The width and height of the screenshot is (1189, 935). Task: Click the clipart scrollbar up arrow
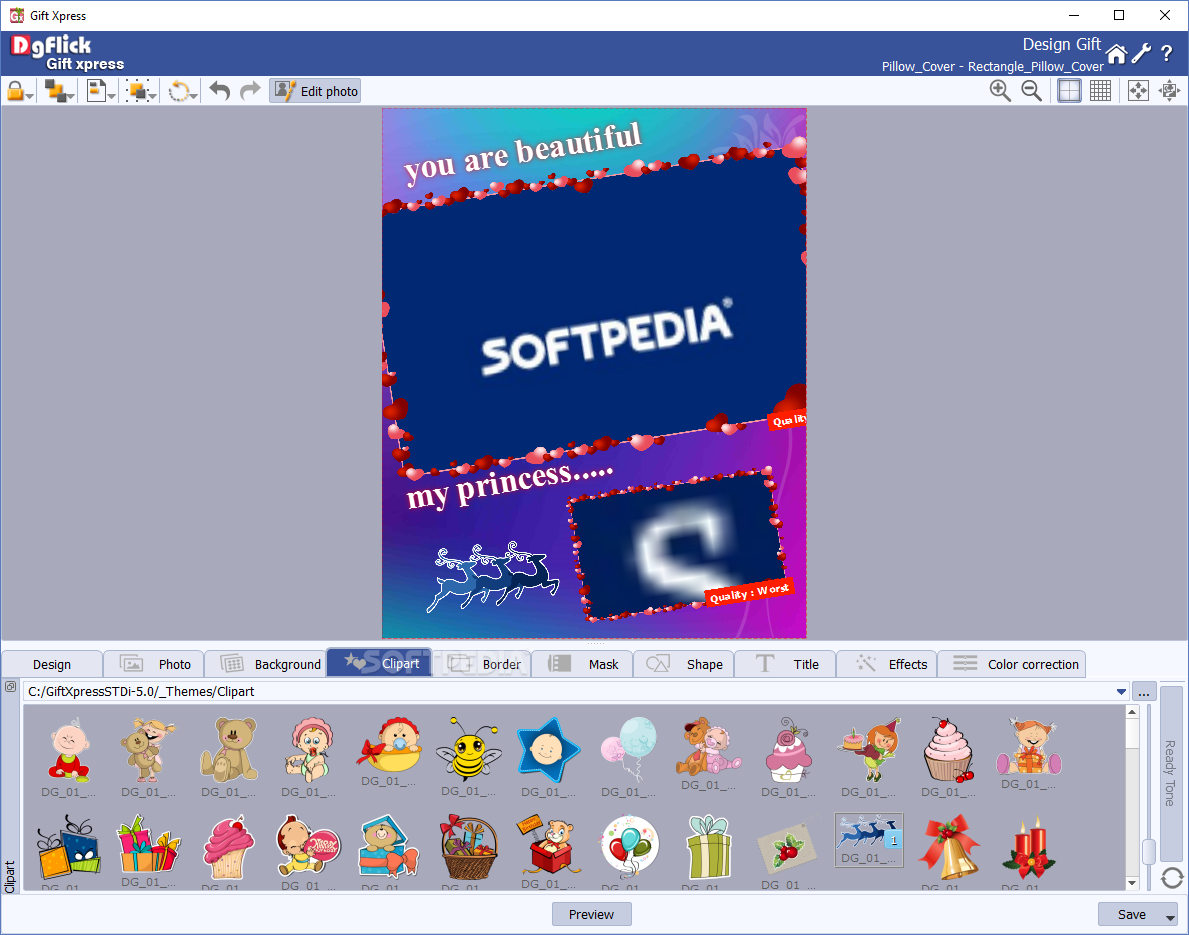tap(1132, 711)
